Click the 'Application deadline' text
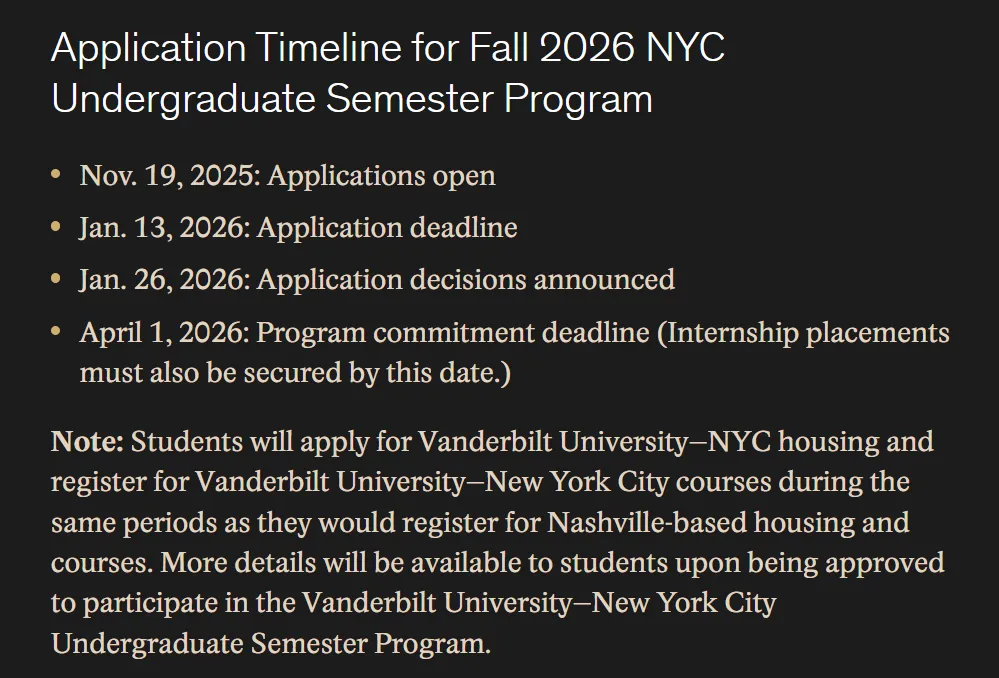Viewport: 999px width, 678px height. click(387, 227)
